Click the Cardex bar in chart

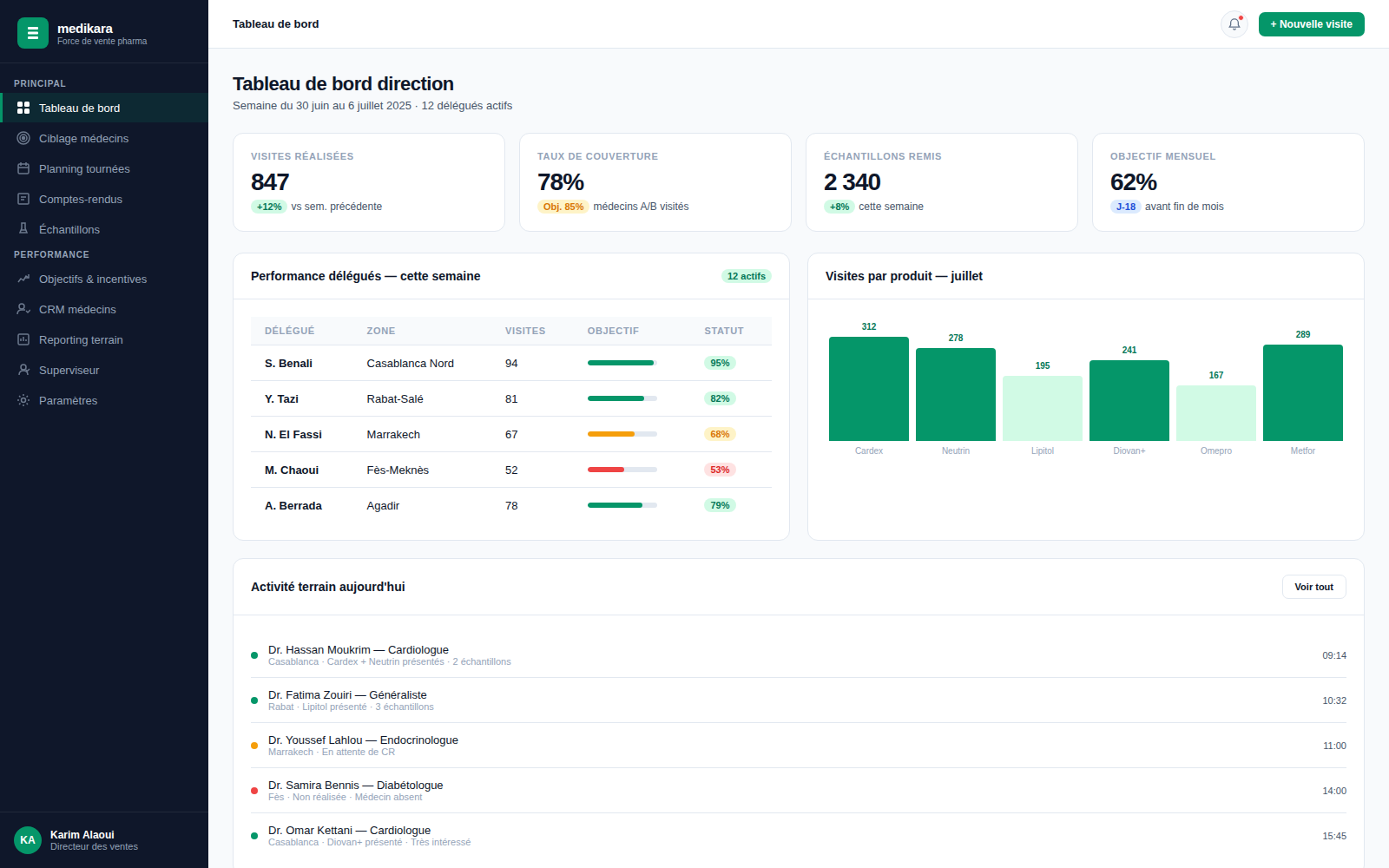point(869,389)
